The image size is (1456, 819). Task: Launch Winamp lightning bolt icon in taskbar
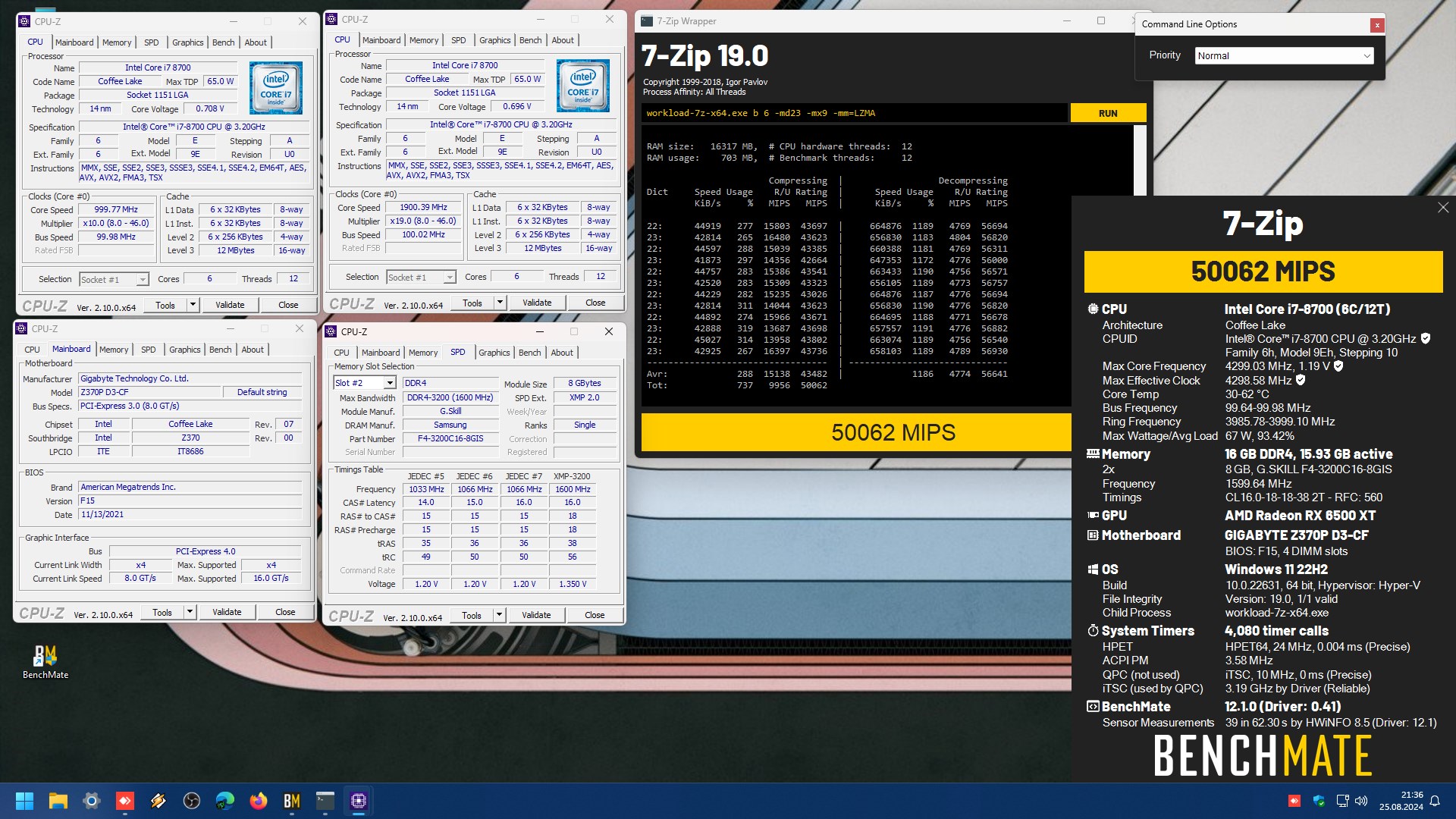[x=158, y=801]
